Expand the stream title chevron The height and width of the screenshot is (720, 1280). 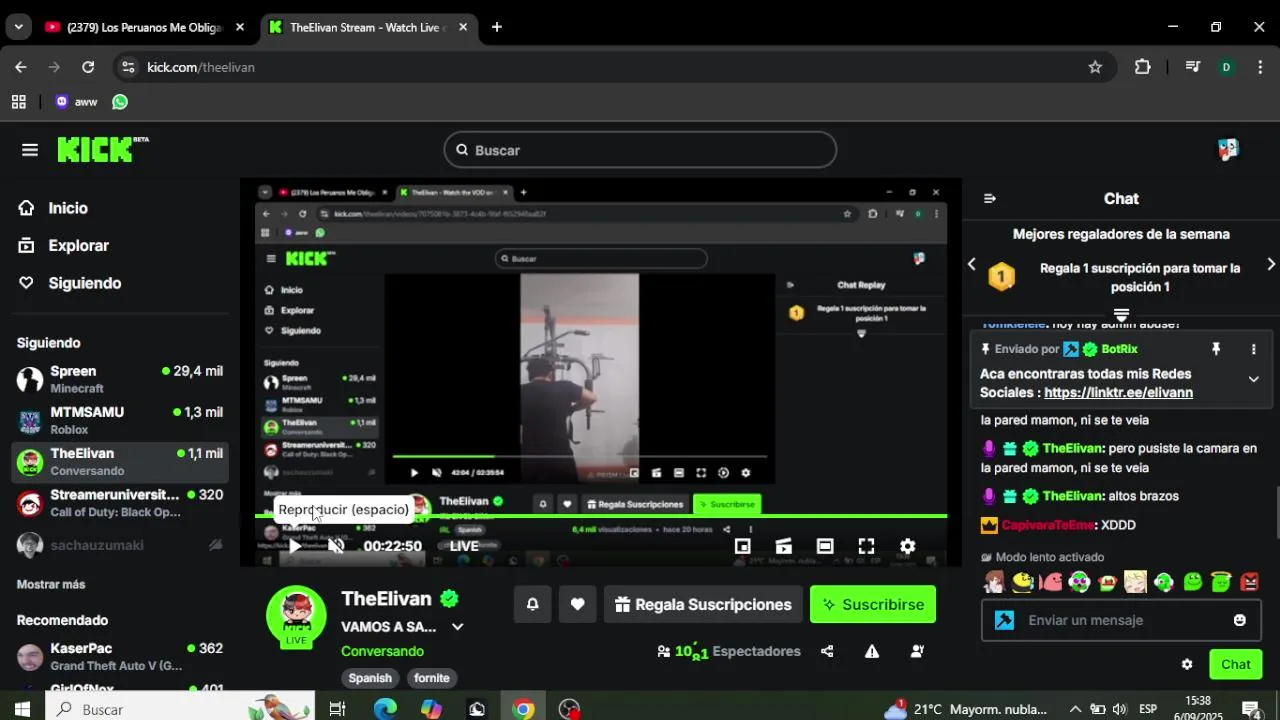pos(457,627)
